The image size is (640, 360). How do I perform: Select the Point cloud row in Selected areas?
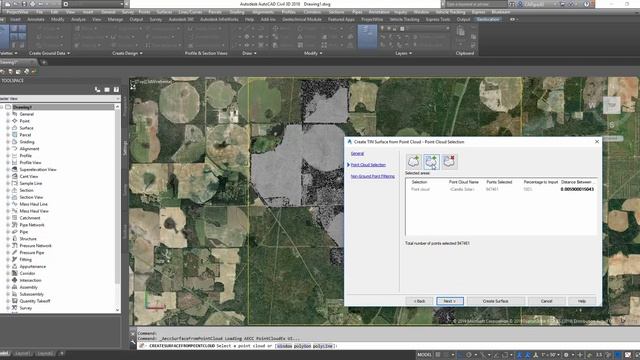pos(501,189)
